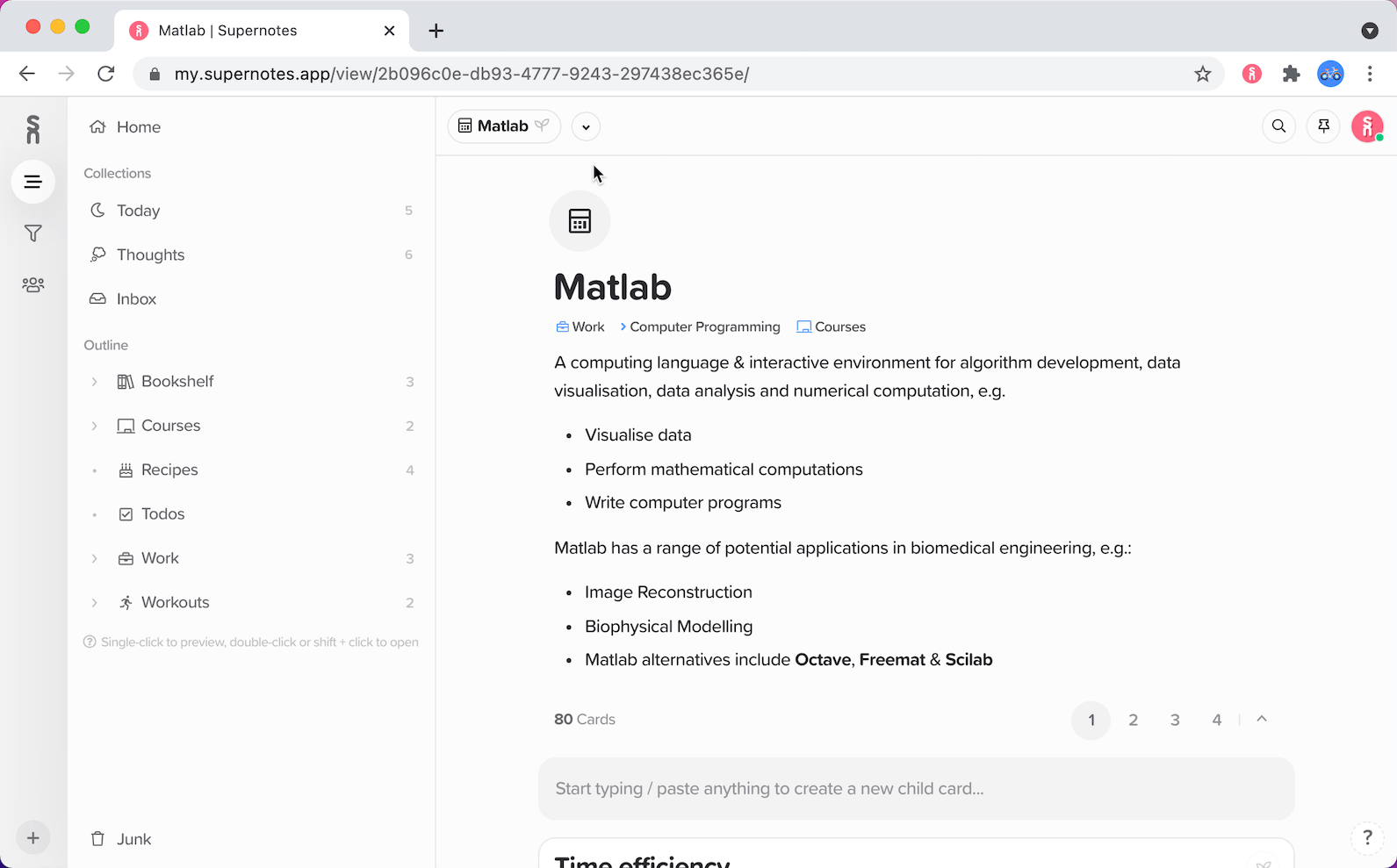Open the friends group icon in sidebar

[32, 285]
